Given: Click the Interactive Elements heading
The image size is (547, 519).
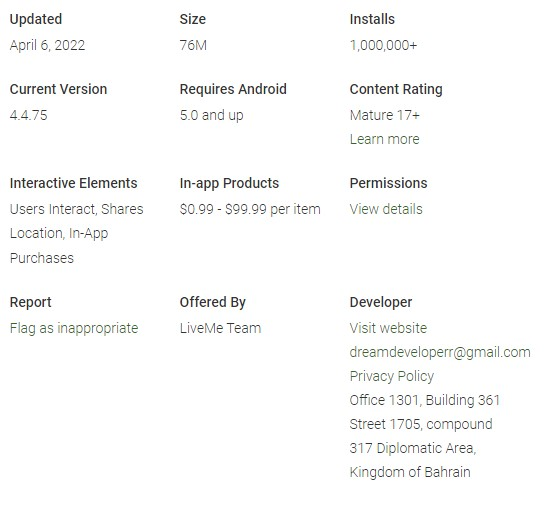Looking at the screenshot, I should 74,183.
